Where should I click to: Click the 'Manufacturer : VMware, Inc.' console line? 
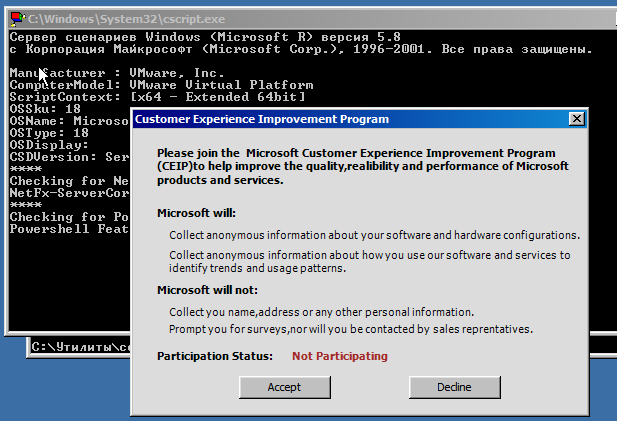point(117,73)
